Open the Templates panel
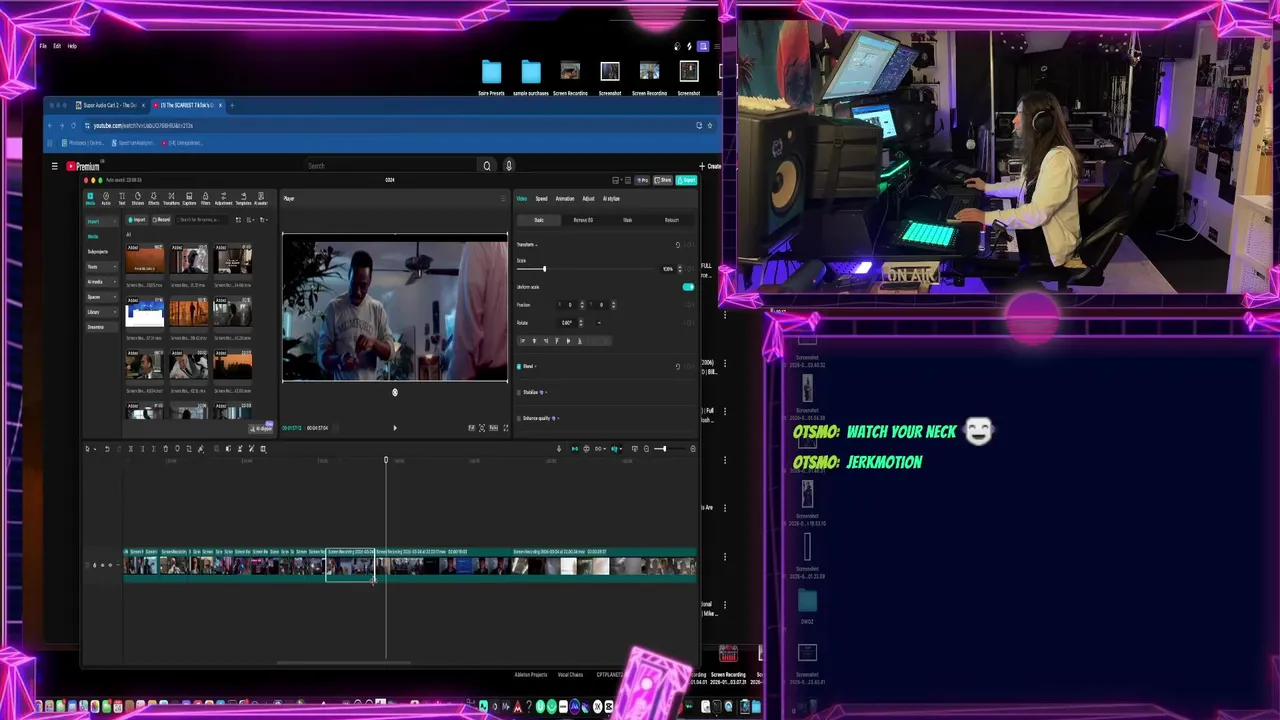 pyautogui.click(x=243, y=199)
